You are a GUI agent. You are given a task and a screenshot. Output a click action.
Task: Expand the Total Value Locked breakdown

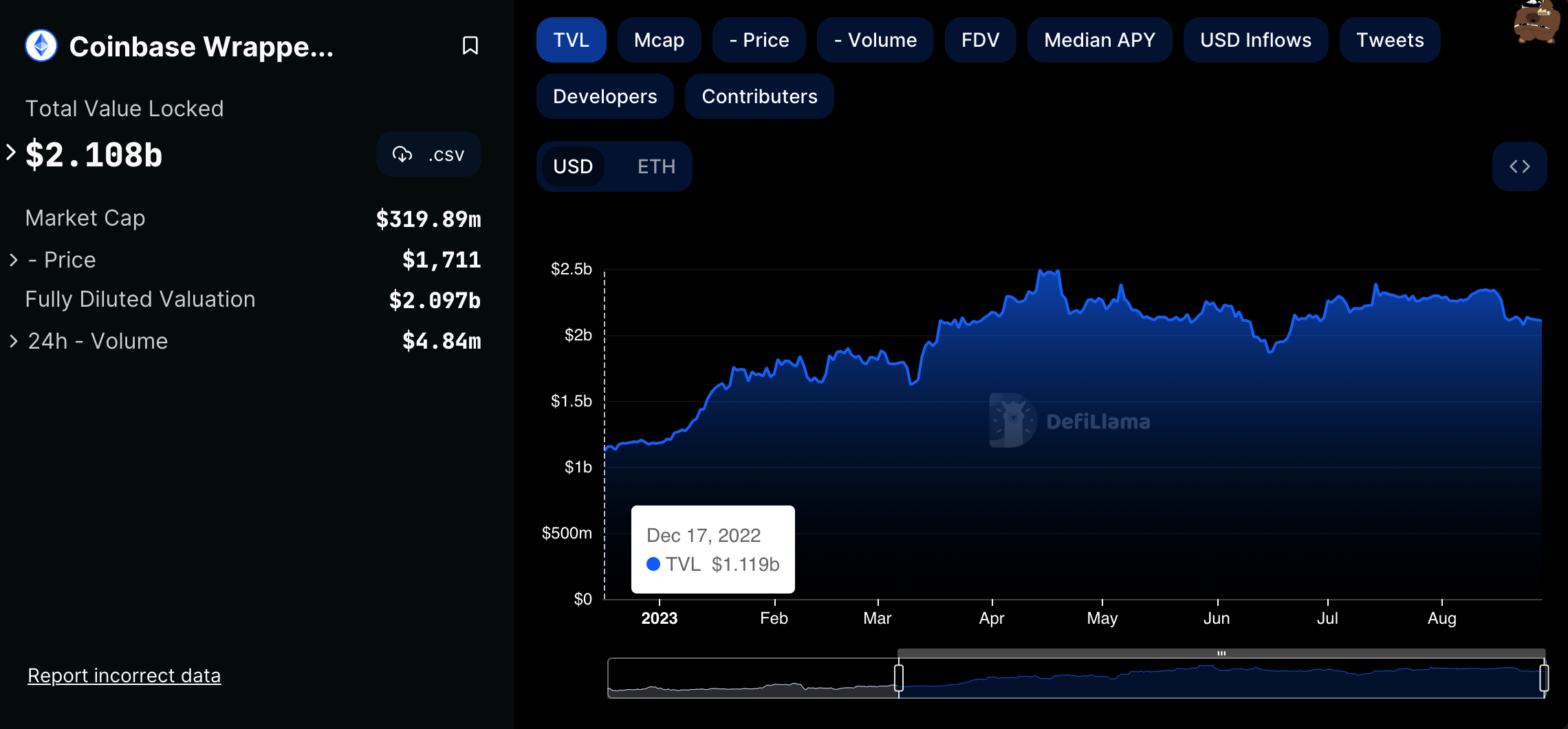tap(10, 152)
